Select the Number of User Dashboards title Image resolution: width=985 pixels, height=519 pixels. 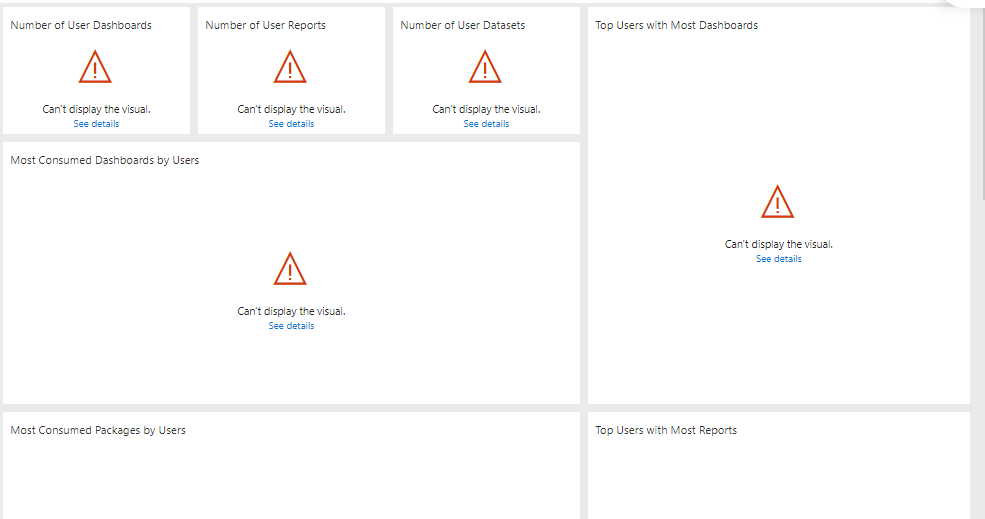pyautogui.click(x=81, y=25)
